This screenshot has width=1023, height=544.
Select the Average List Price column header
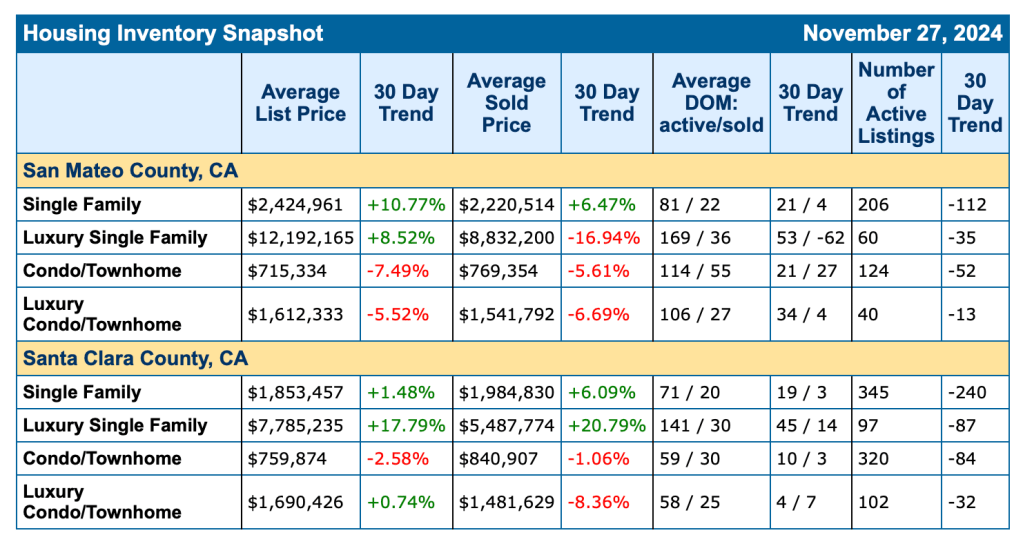pos(300,103)
